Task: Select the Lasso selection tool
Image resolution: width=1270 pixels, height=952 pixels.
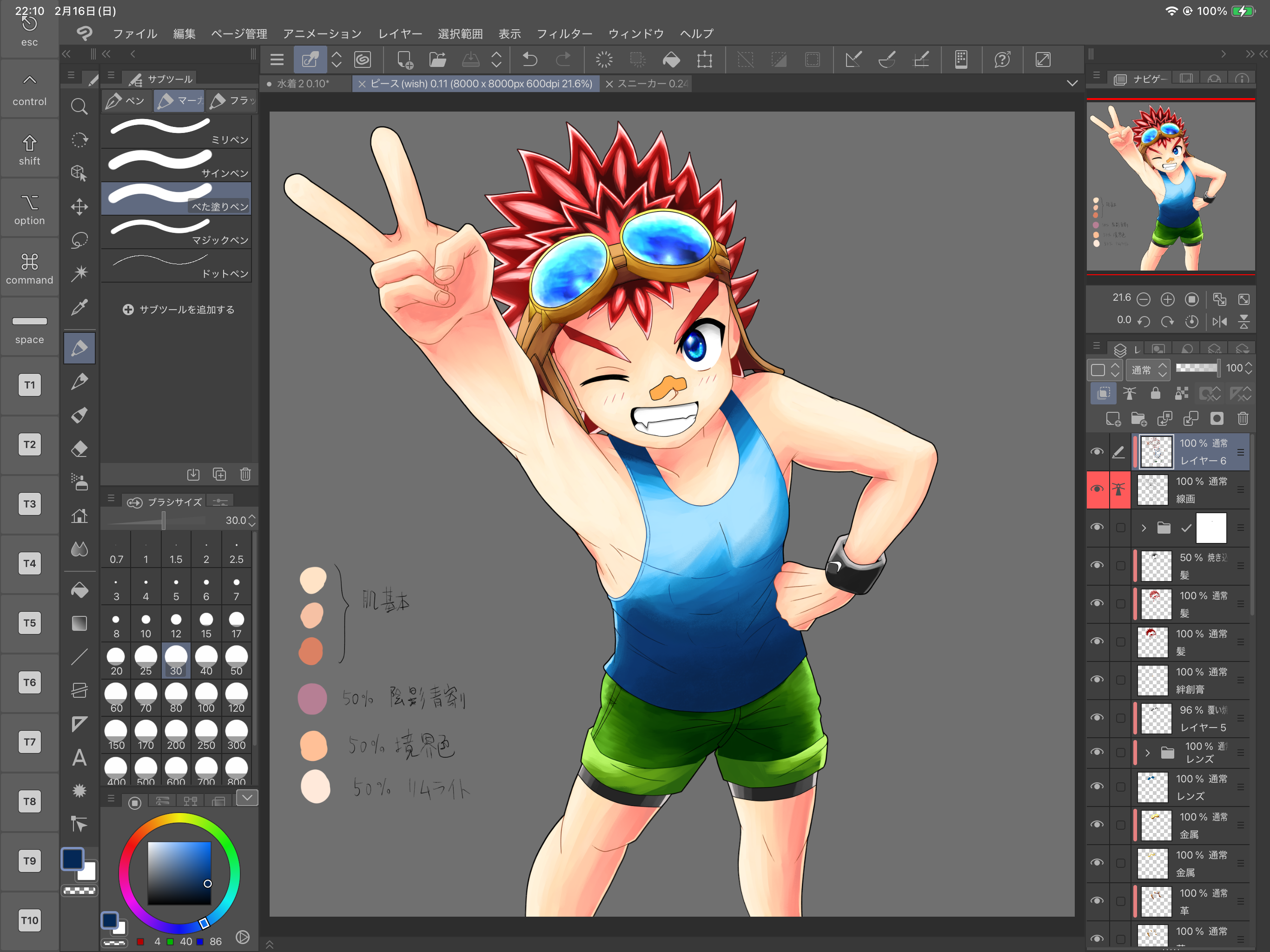Action: point(79,240)
